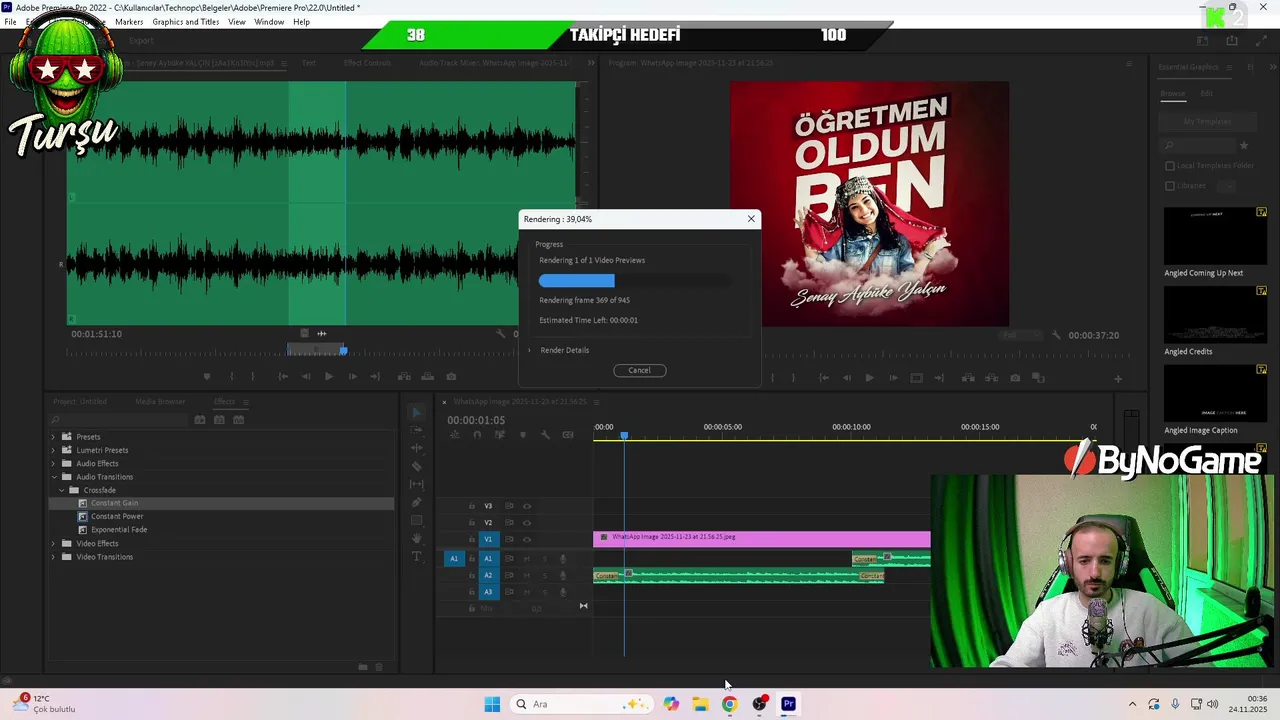Click the trash delete icon in Effects panel
1280x720 pixels.
[380, 667]
